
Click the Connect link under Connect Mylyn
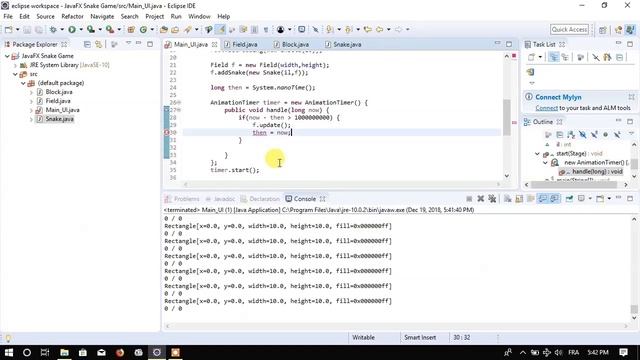tap(547, 108)
